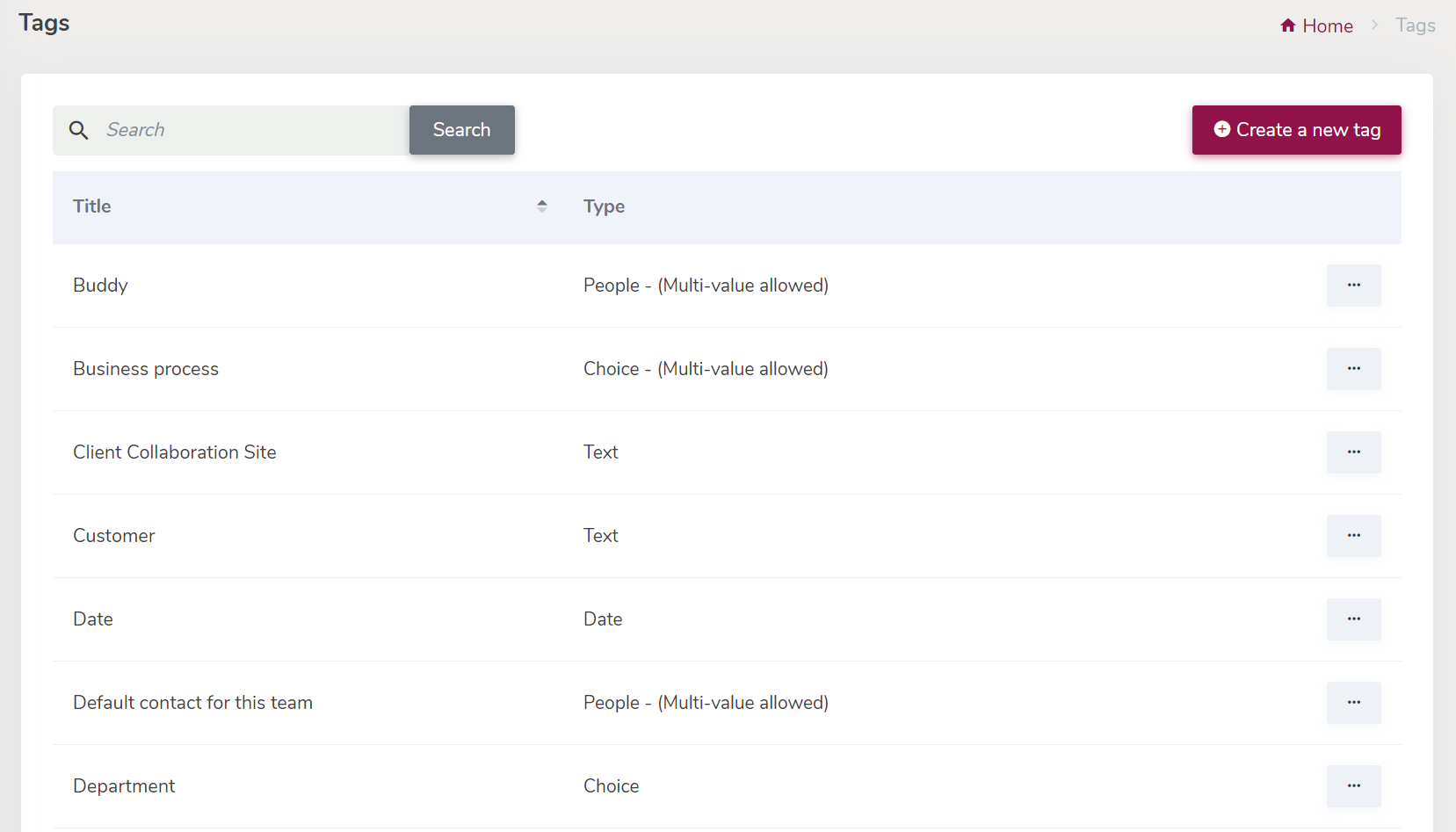Viewport: 1456px width, 832px height.
Task: Select the Client Collaboration Site title
Action: click(x=175, y=452)
